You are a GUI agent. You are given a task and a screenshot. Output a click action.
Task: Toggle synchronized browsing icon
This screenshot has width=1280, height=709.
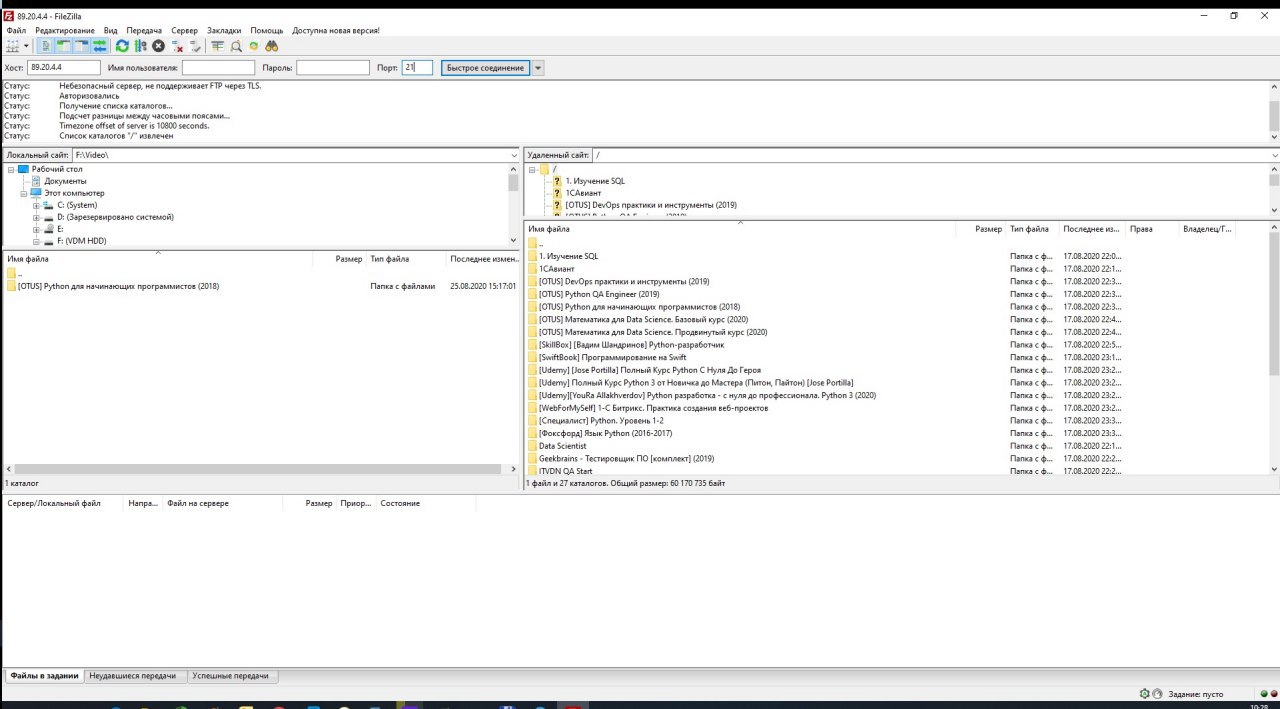click(254, 46)
